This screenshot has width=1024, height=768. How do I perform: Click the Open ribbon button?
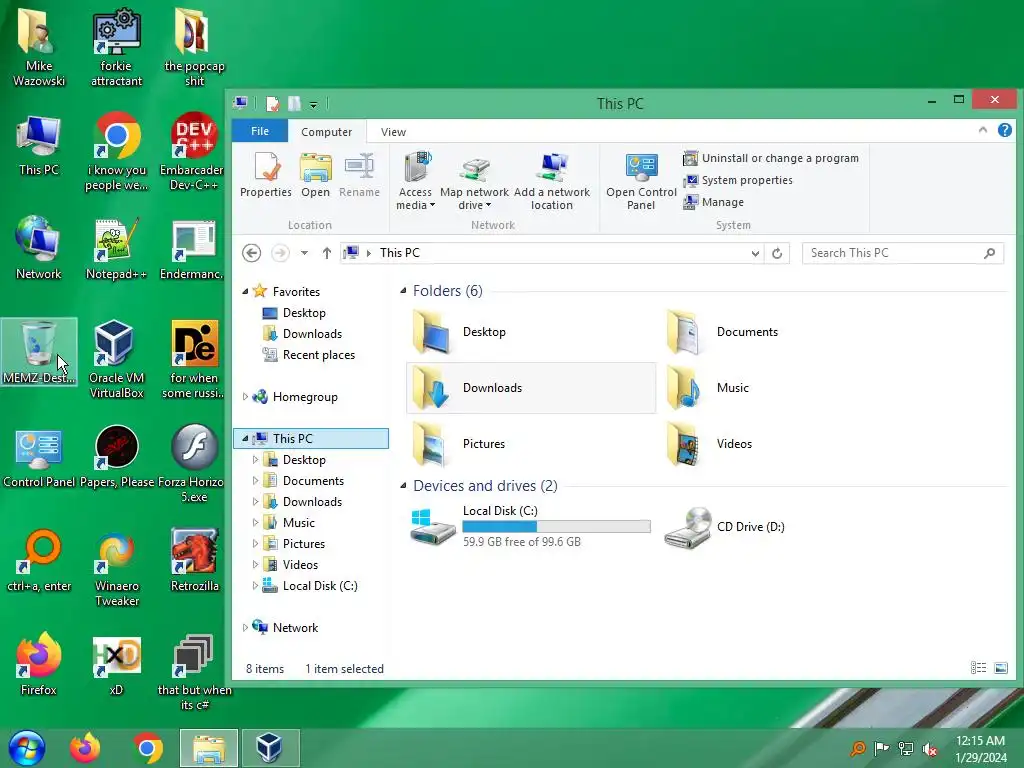point(315,174)
